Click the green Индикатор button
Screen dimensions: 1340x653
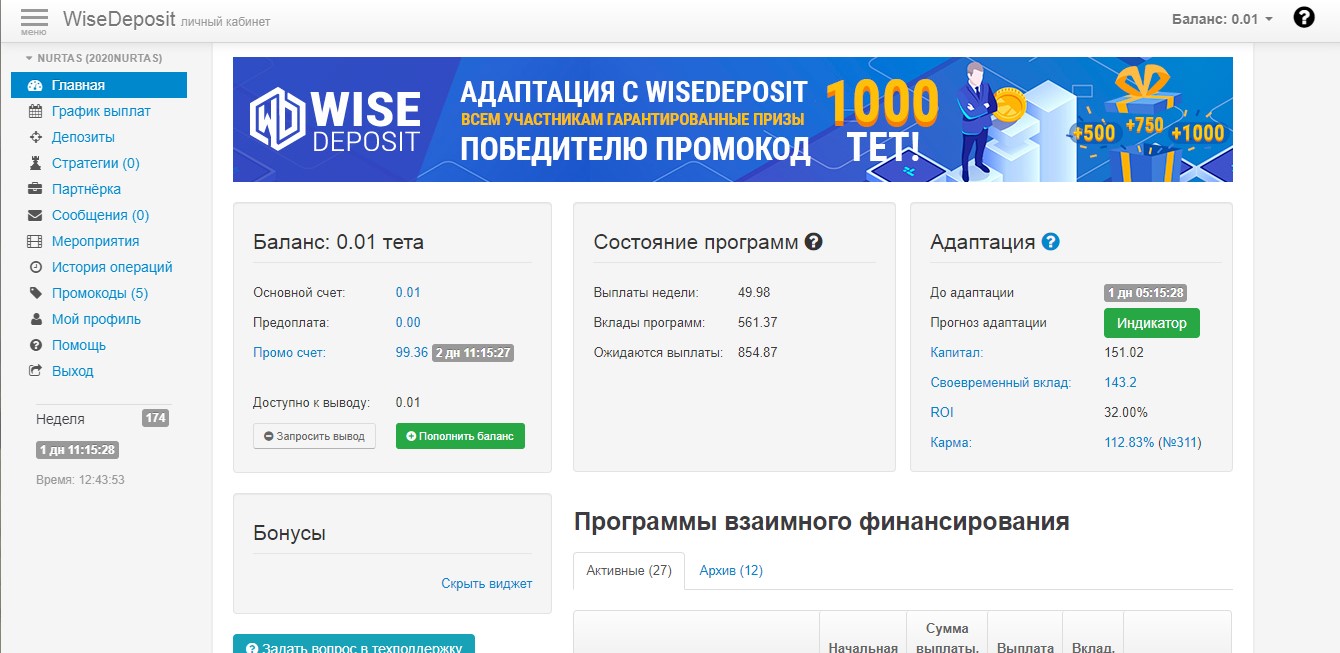(x=1151, y=323)
